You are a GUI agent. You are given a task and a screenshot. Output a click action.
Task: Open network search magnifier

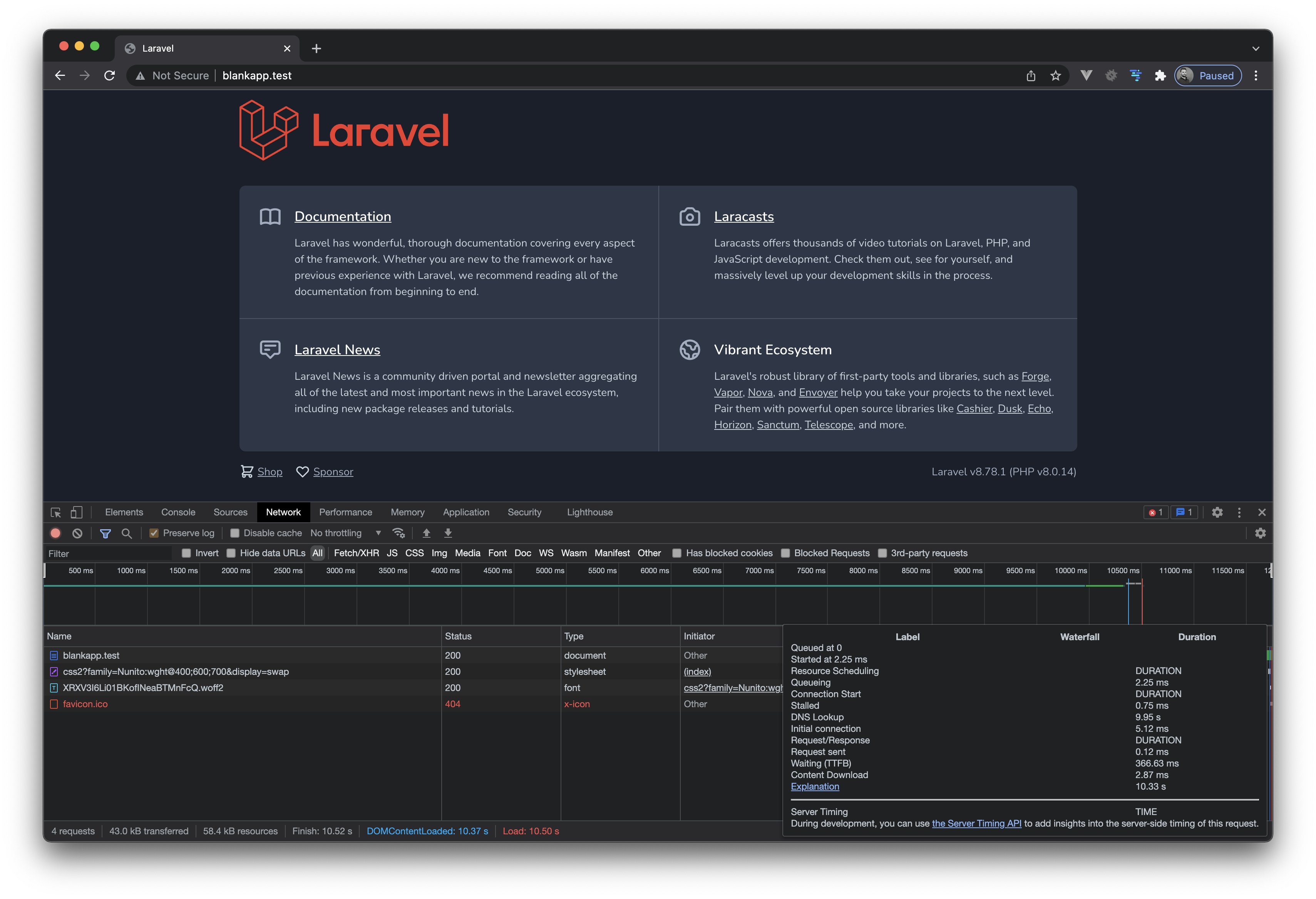click(127, 533)
